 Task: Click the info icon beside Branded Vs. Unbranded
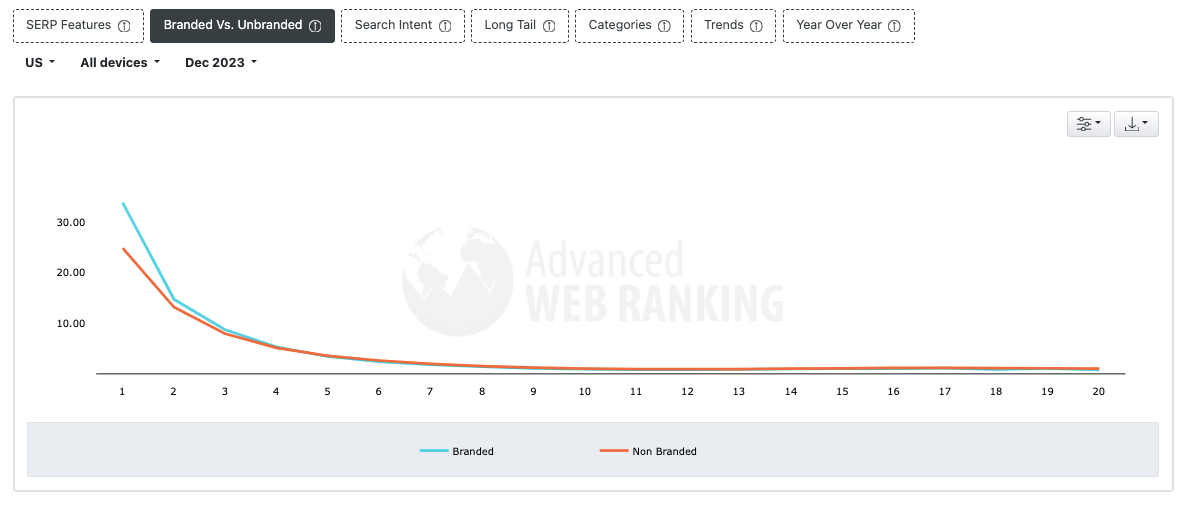[x=315, y=26]
